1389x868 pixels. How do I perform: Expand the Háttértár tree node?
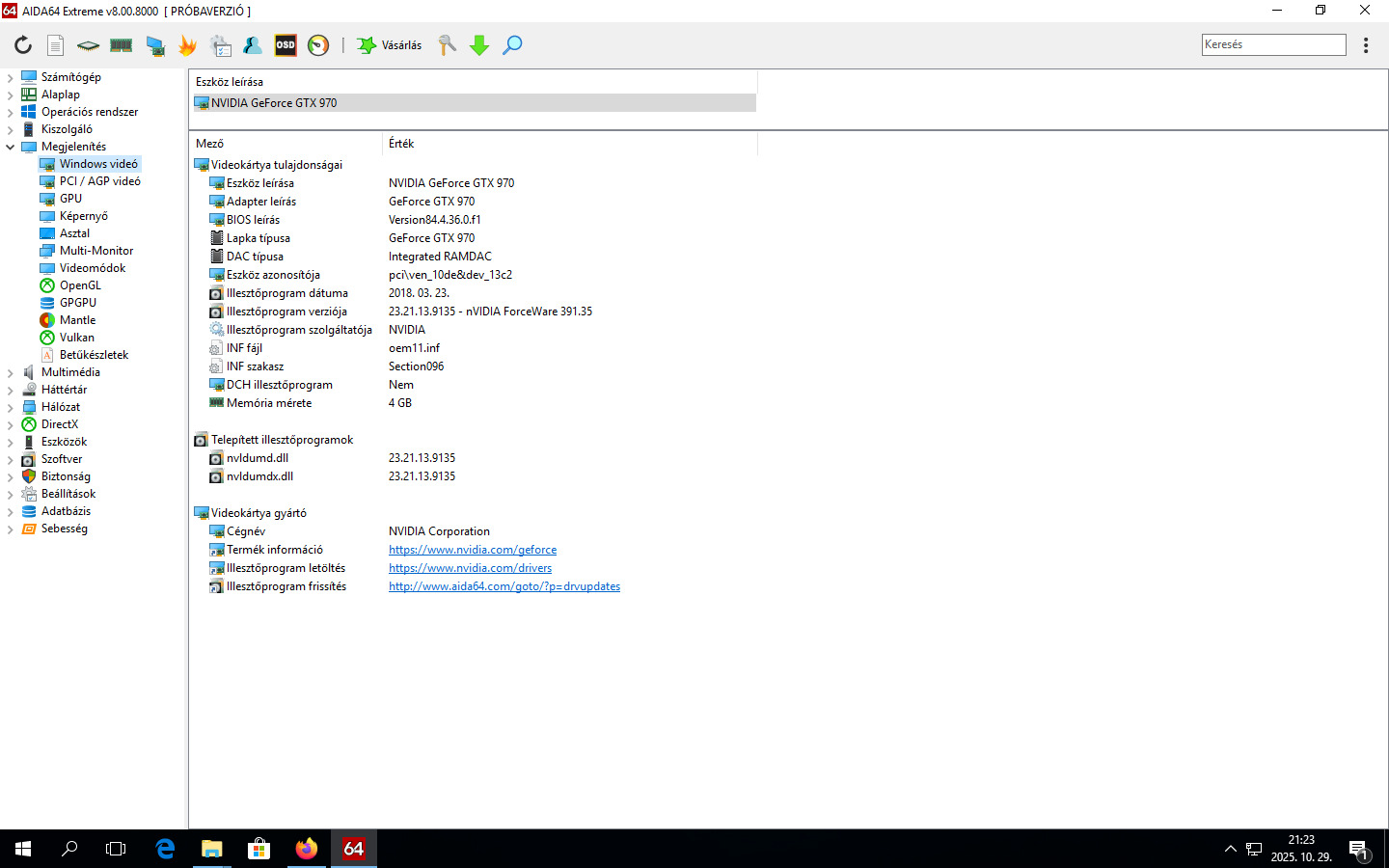coord(11,390)
